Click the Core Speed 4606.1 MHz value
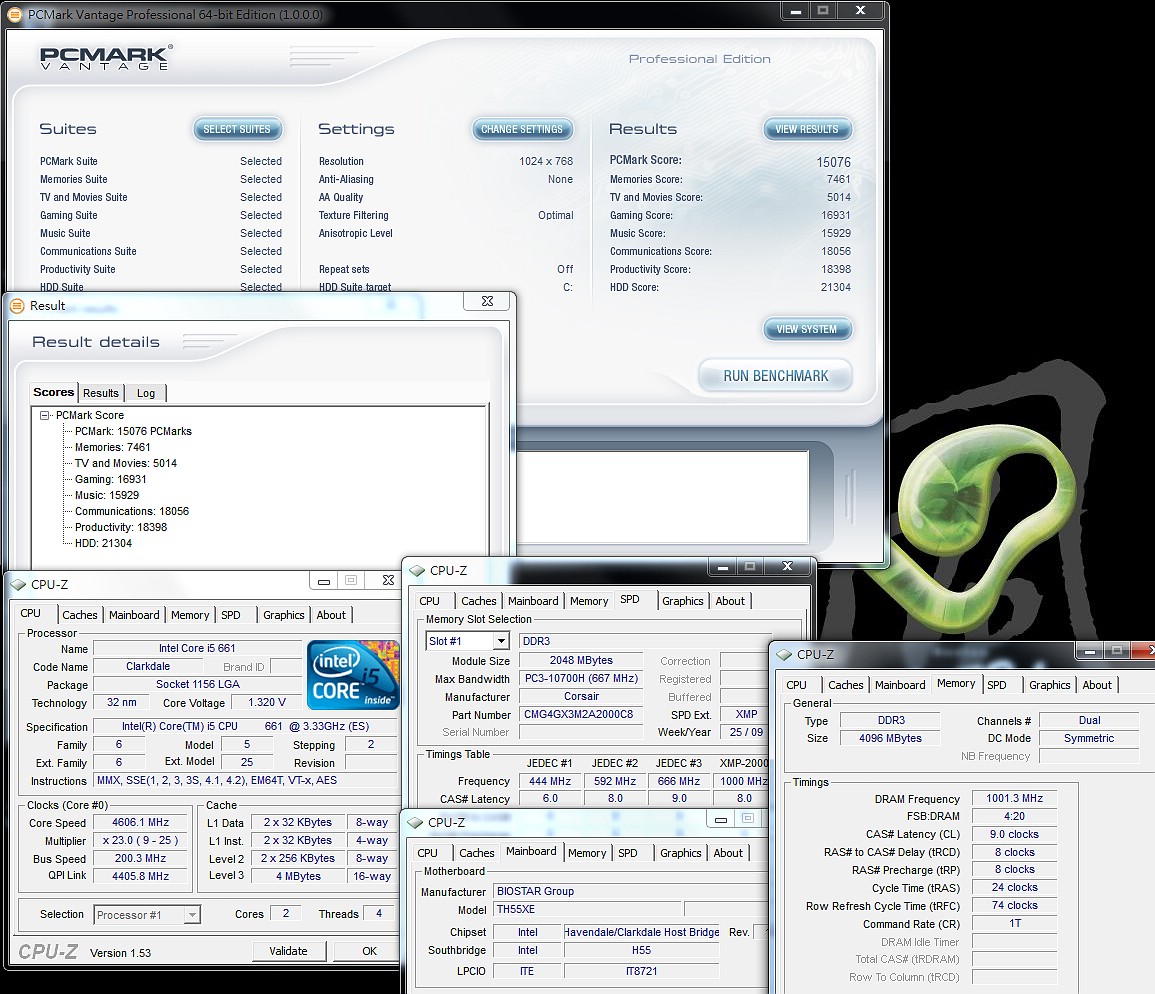 [x=141, y=822]
